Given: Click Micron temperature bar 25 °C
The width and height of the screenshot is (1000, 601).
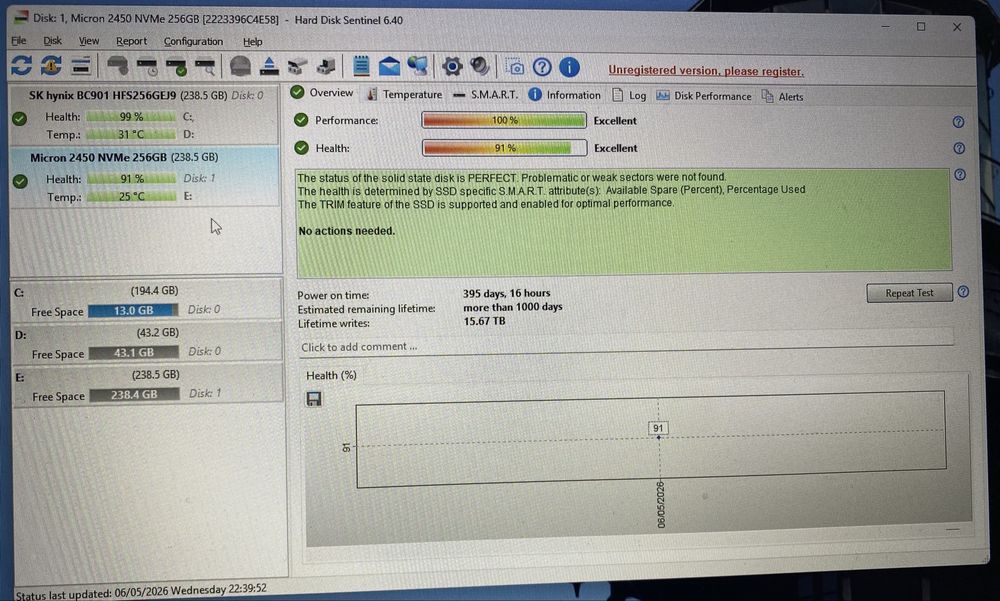Looking at the screenshot, I should click(131, 197).
